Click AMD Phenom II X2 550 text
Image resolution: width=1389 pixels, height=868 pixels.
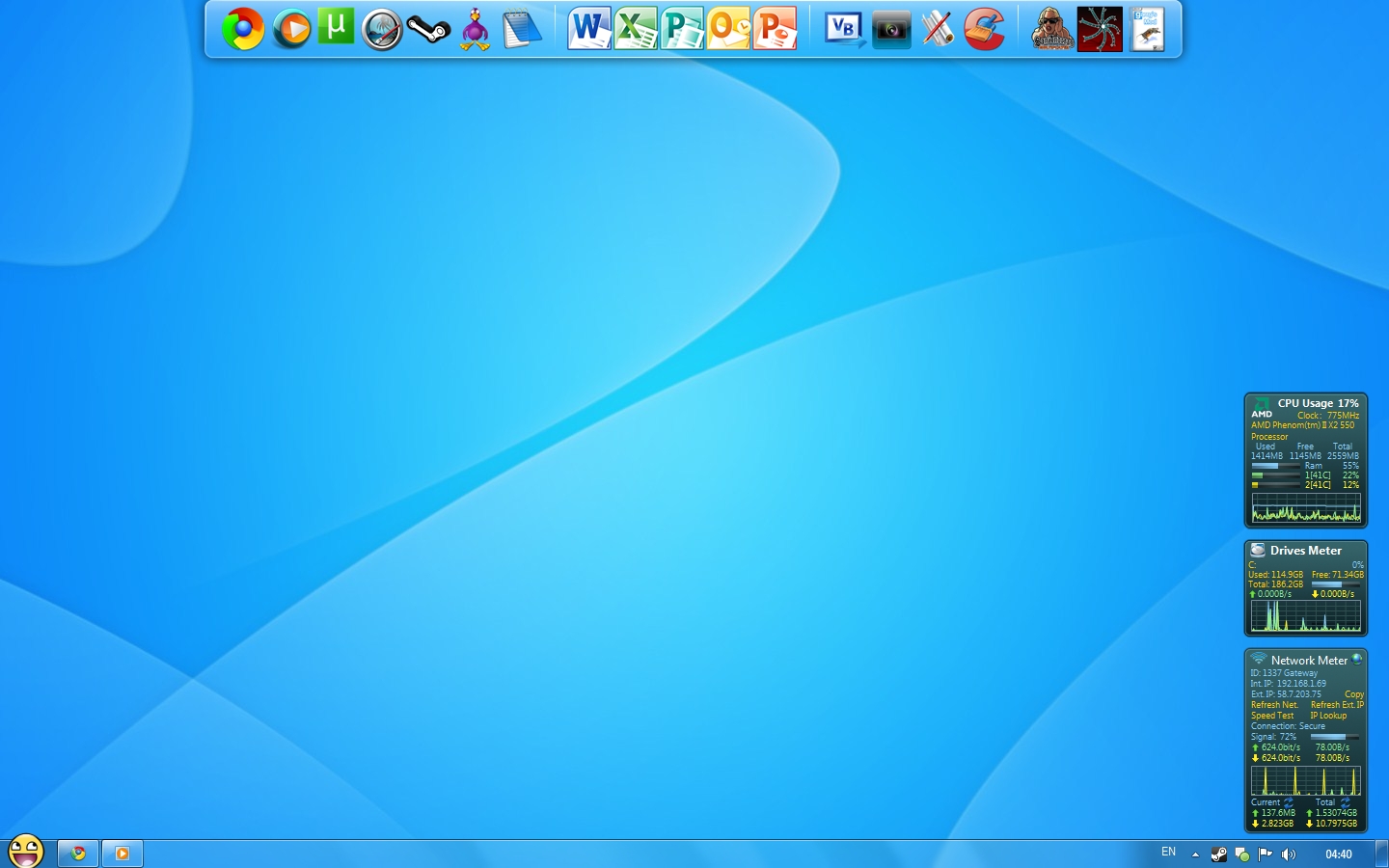[x=1302, y=425]
